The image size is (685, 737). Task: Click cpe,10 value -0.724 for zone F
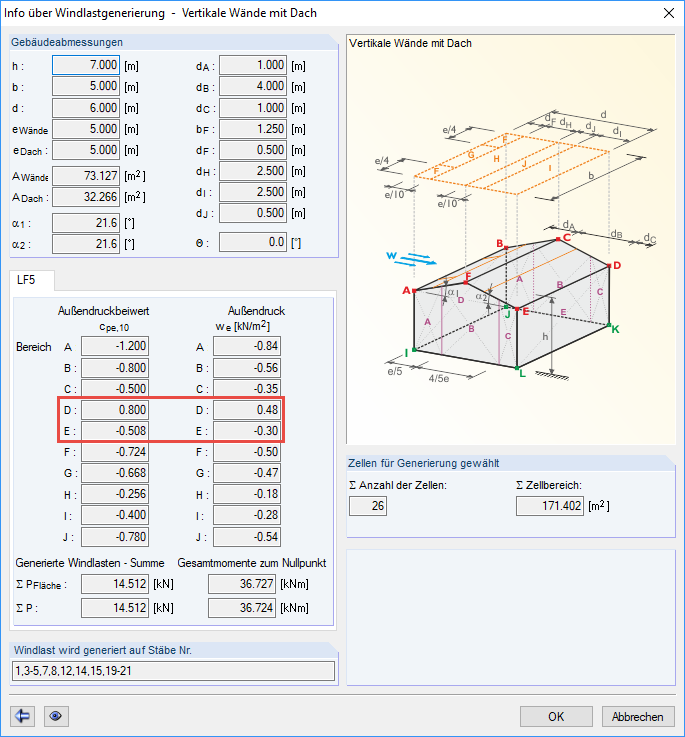115,452
